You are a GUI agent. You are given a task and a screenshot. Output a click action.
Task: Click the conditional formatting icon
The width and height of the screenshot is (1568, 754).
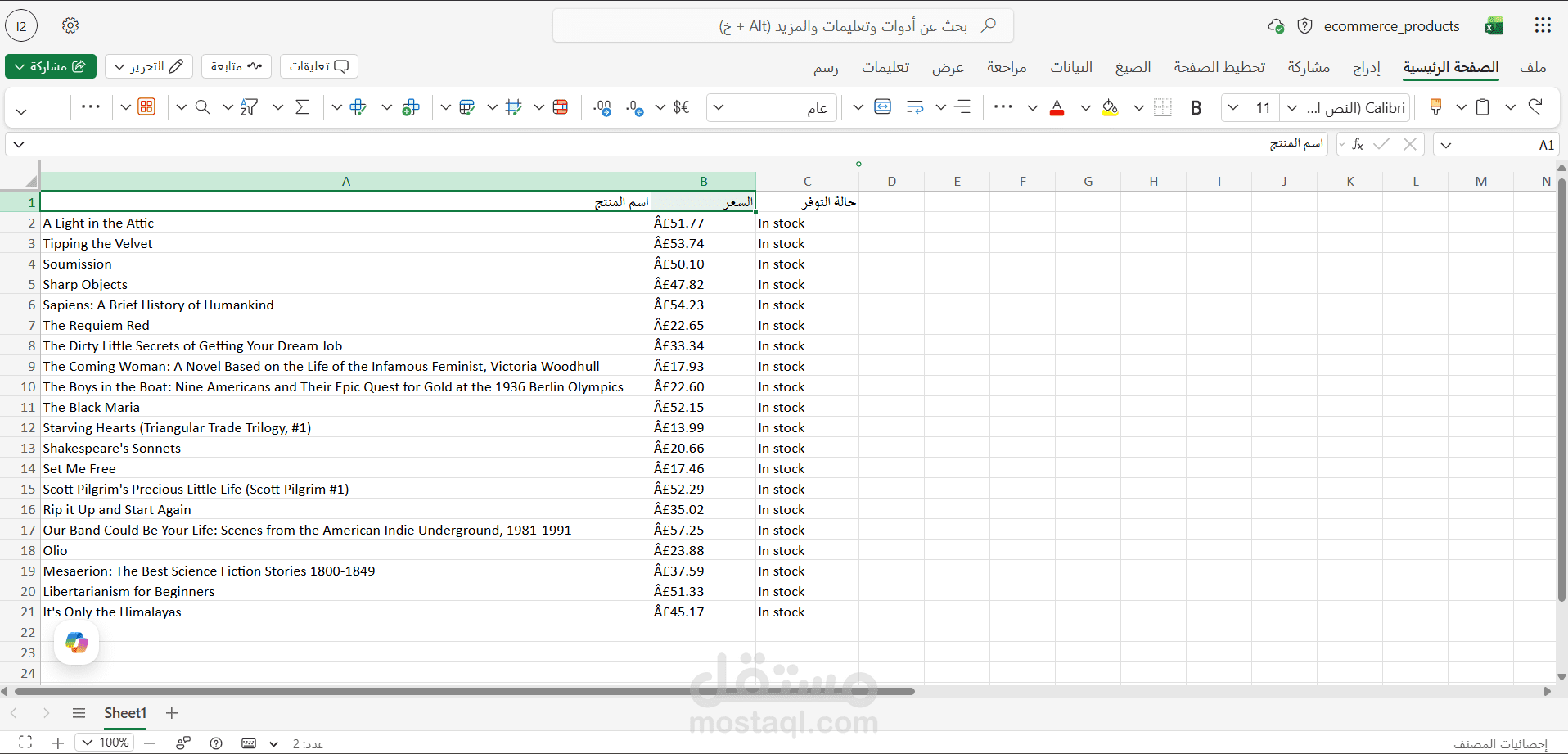[561, 106]
